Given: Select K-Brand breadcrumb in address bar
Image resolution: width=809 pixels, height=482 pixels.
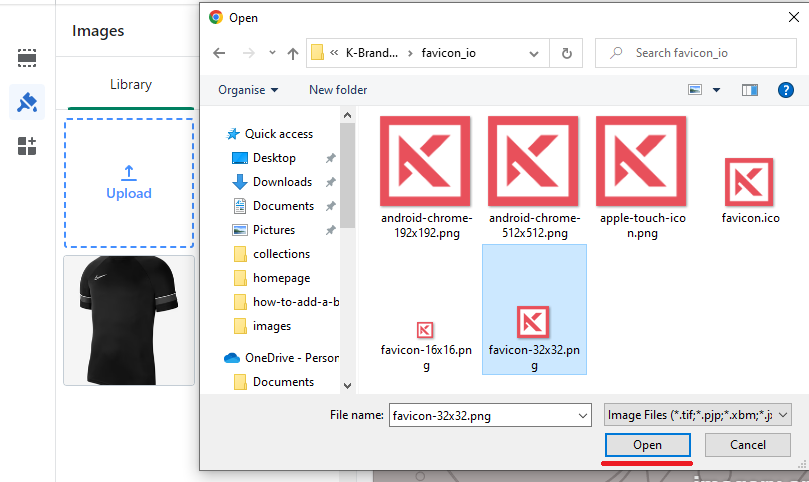Looking at the screenshot, I should tap(371, 53).
